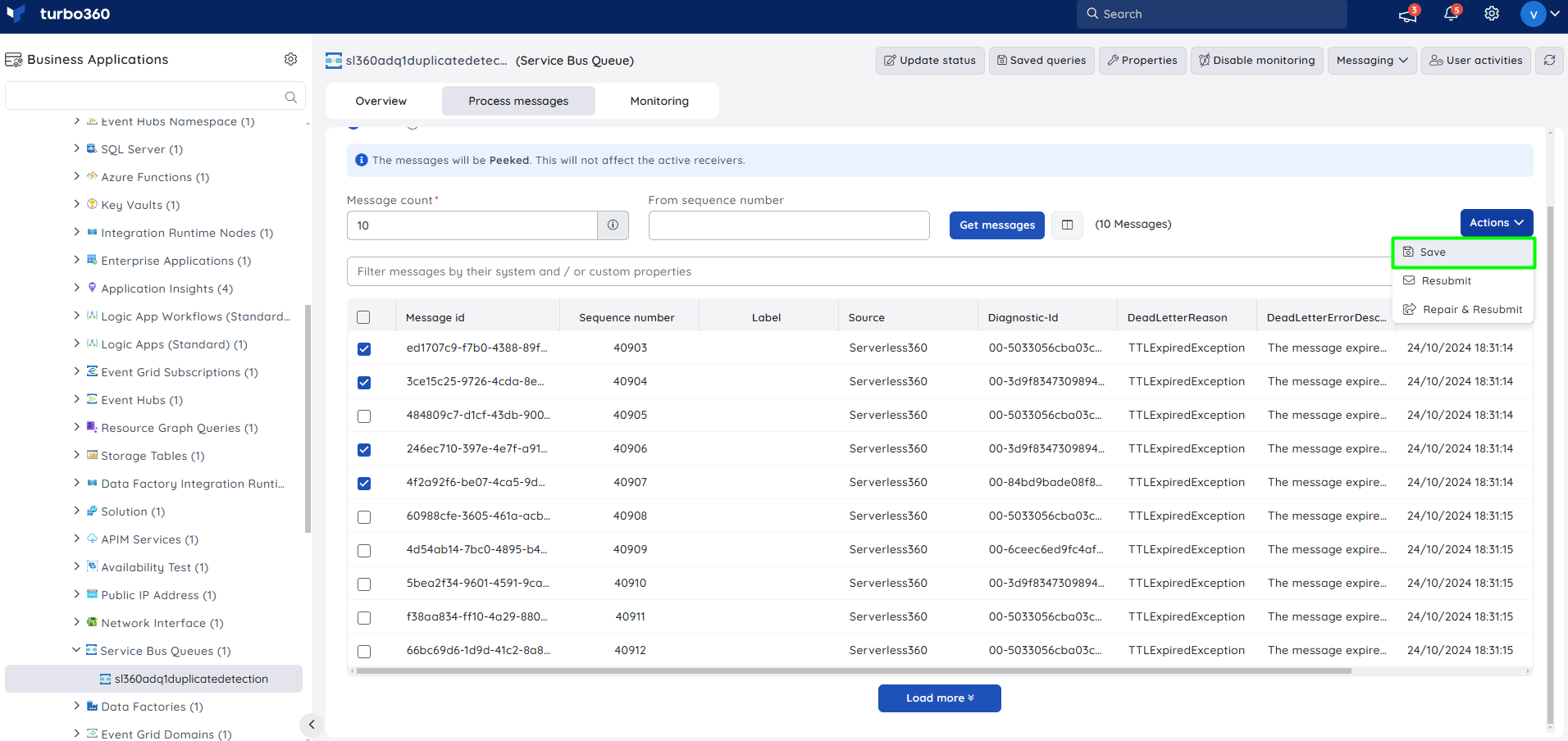Click the refresh icon in toolbar
Viewport: 1568px width, 741px height.
pos(1549,60)
